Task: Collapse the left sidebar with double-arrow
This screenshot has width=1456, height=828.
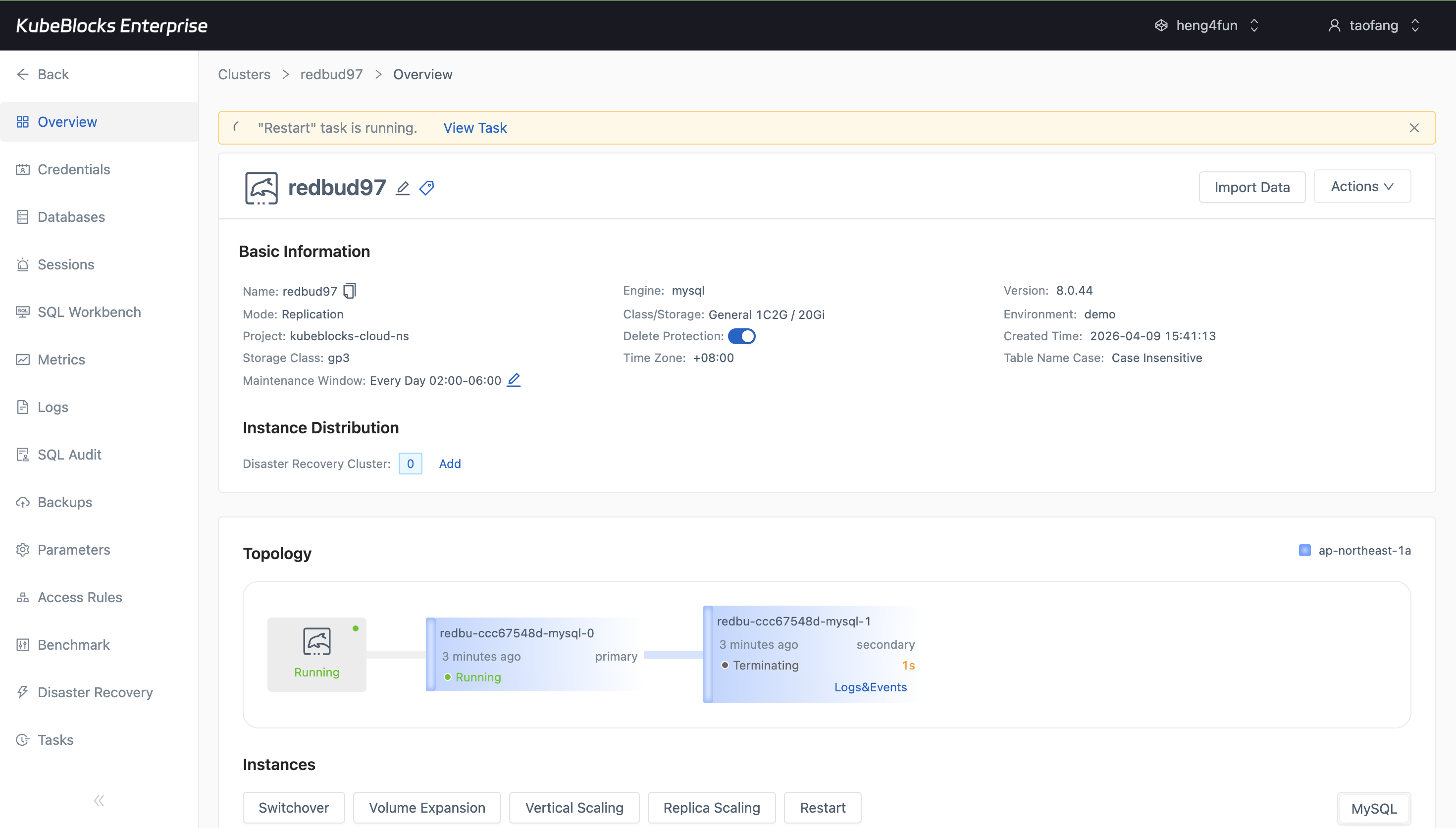Action: (99, 800)
